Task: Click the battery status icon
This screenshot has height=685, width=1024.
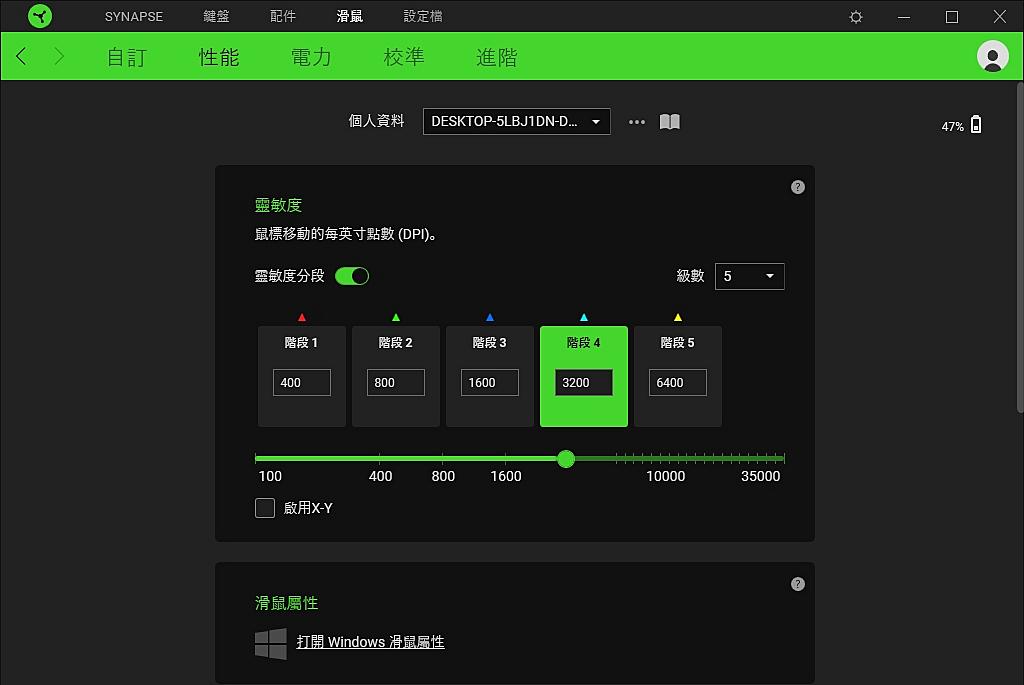Action: 976,125
